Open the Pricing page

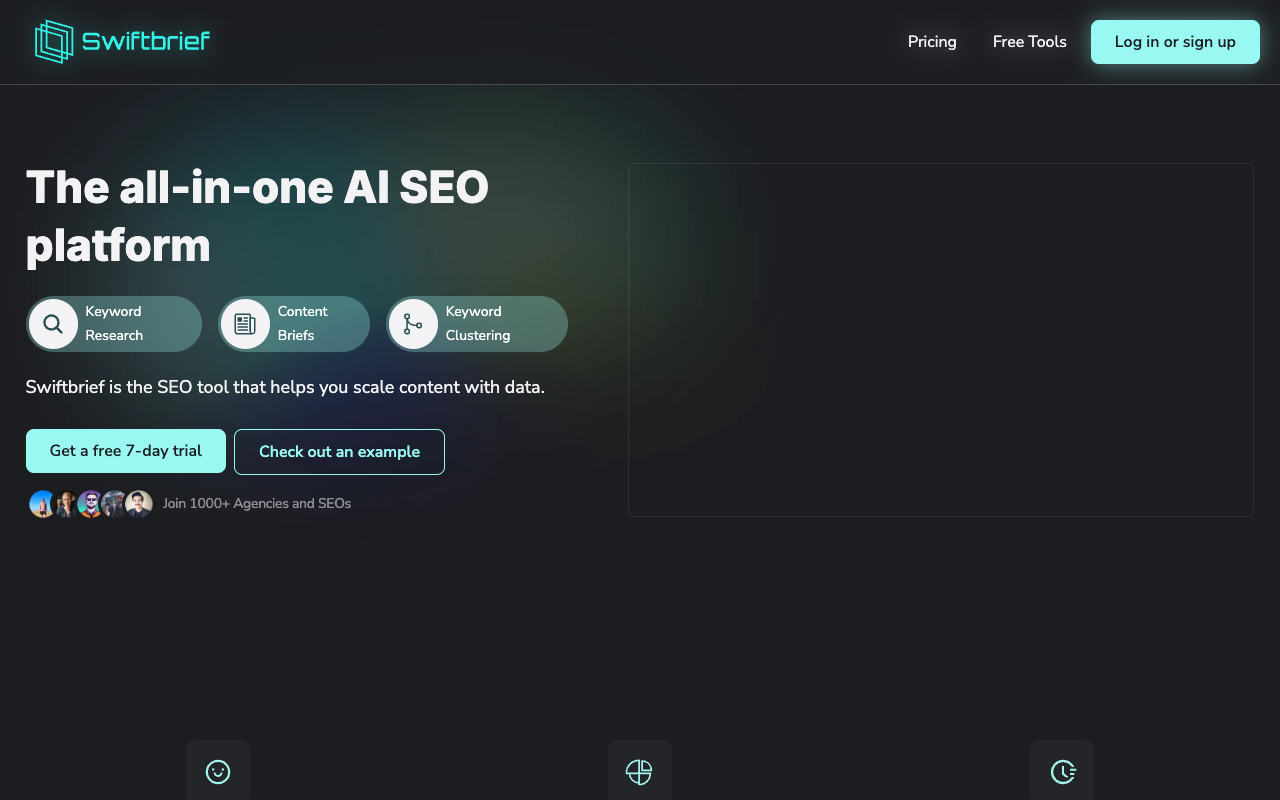point(932,42)
